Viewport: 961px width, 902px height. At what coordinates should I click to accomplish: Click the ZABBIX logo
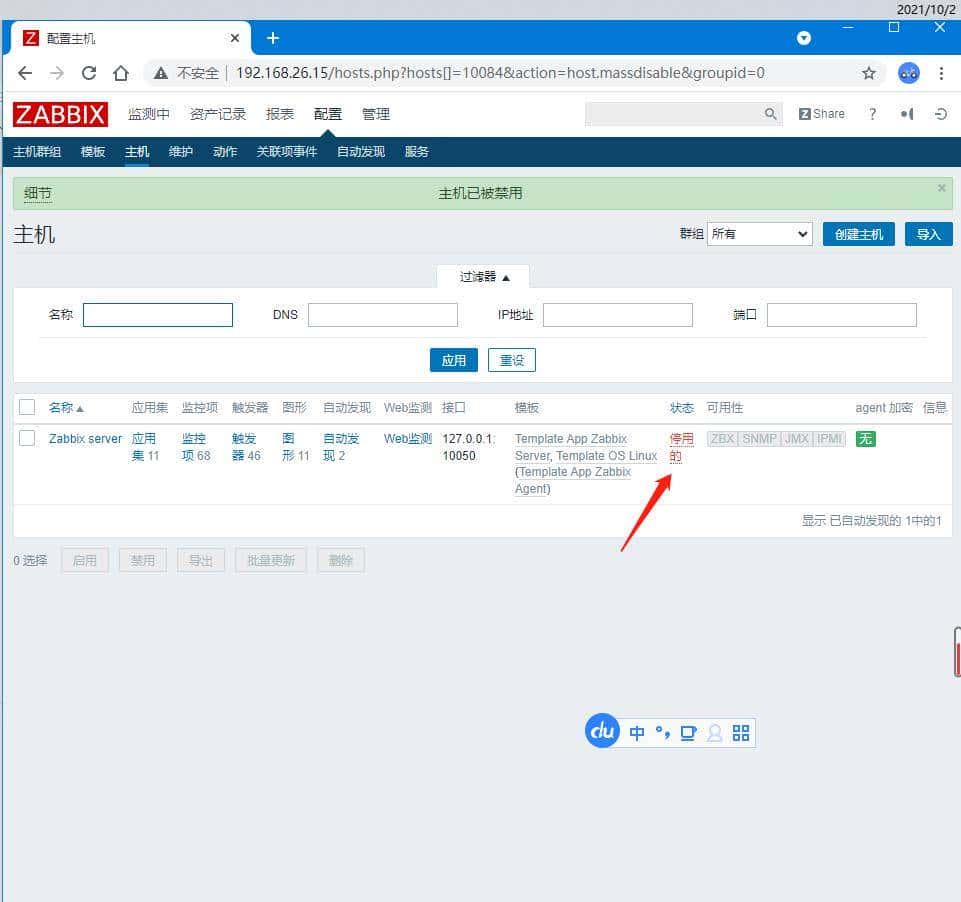(60, 114)
